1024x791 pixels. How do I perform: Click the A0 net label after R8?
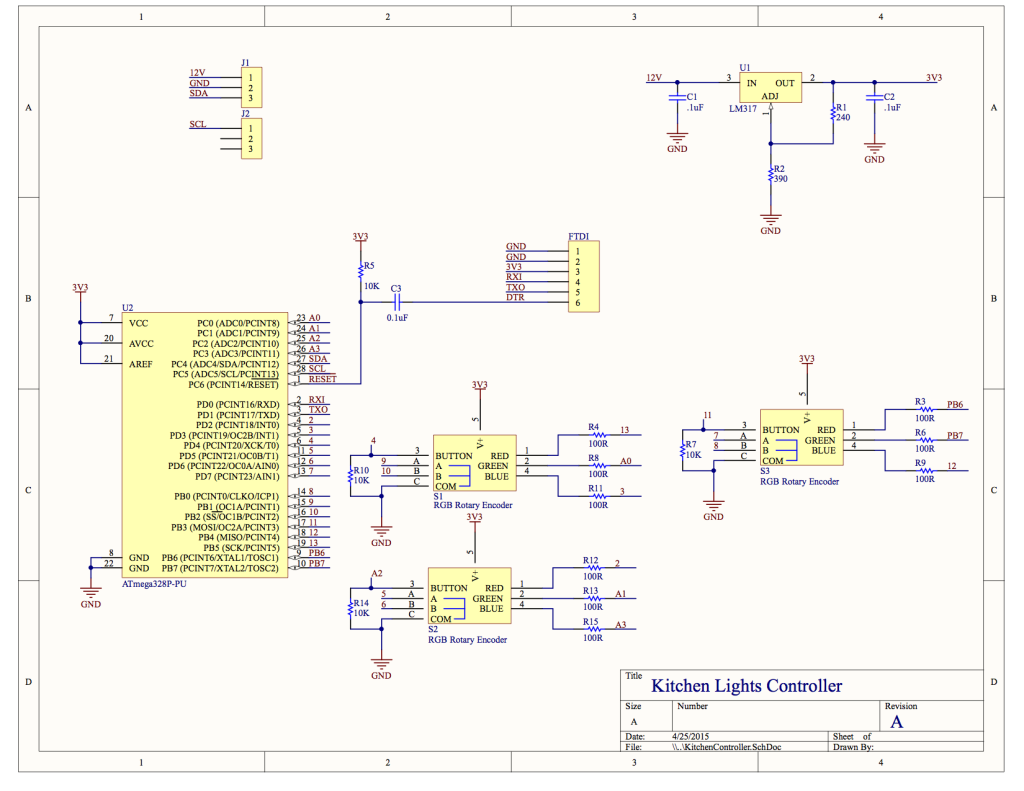pyautogui.click(x=626, y=461)
